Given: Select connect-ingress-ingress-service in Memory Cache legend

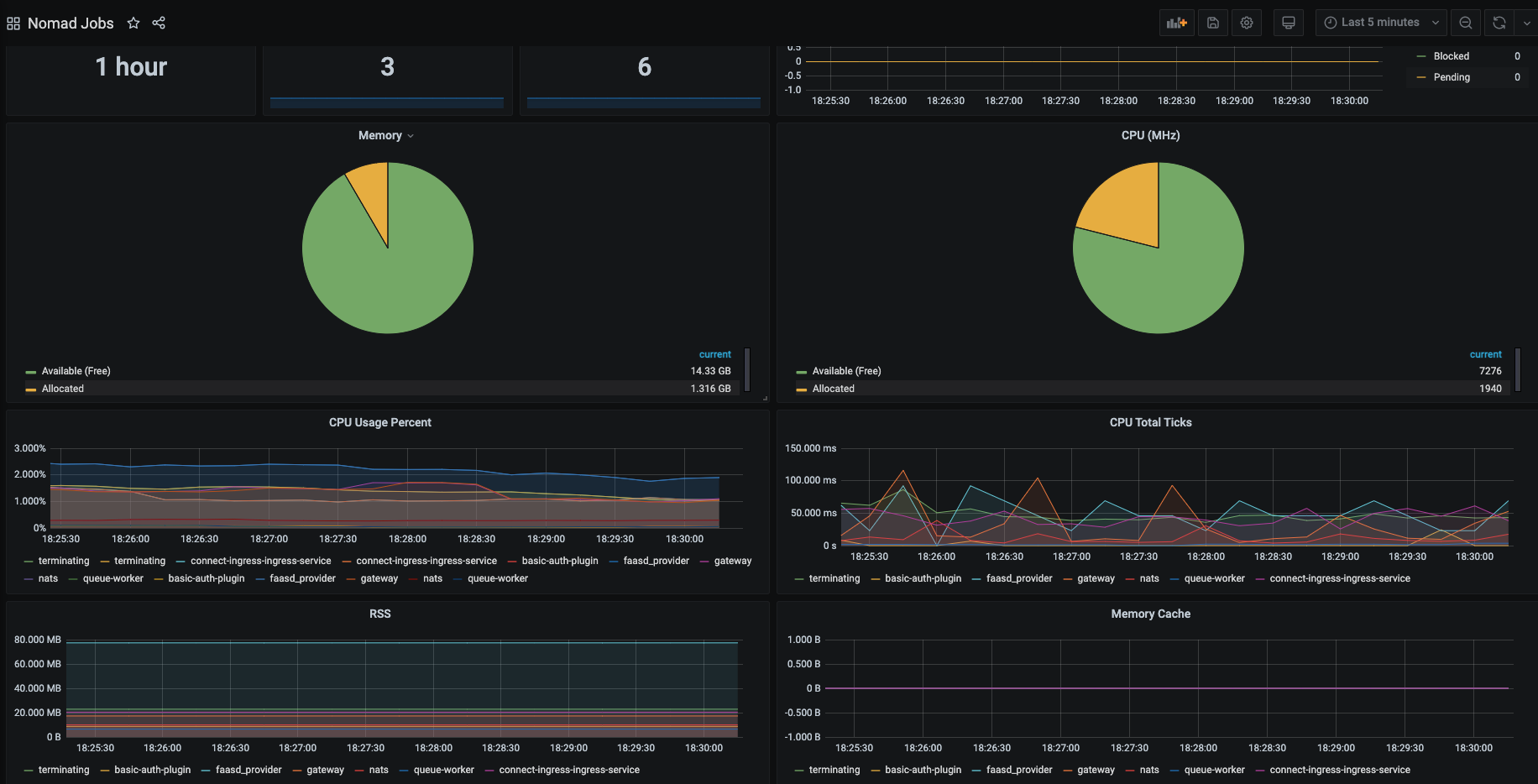Looking at the screenshot, I should [x=1340, y=770].
